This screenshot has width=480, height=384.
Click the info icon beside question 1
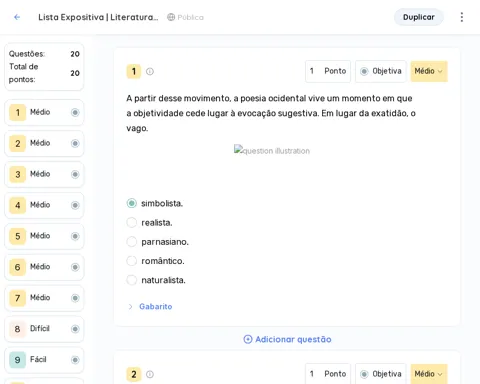[150, 71]
